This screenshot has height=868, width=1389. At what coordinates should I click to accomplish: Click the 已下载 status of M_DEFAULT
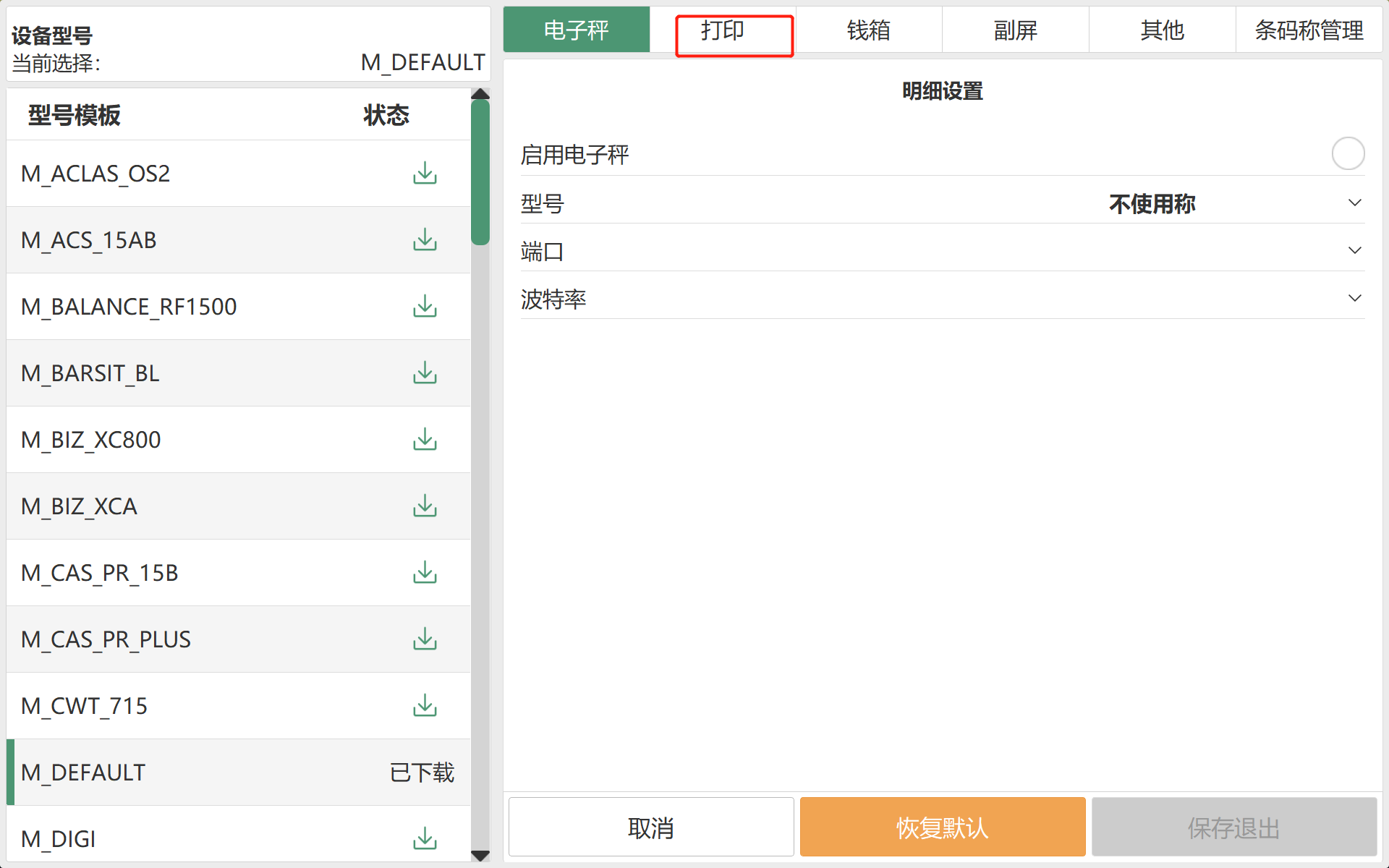pos(422,773)
